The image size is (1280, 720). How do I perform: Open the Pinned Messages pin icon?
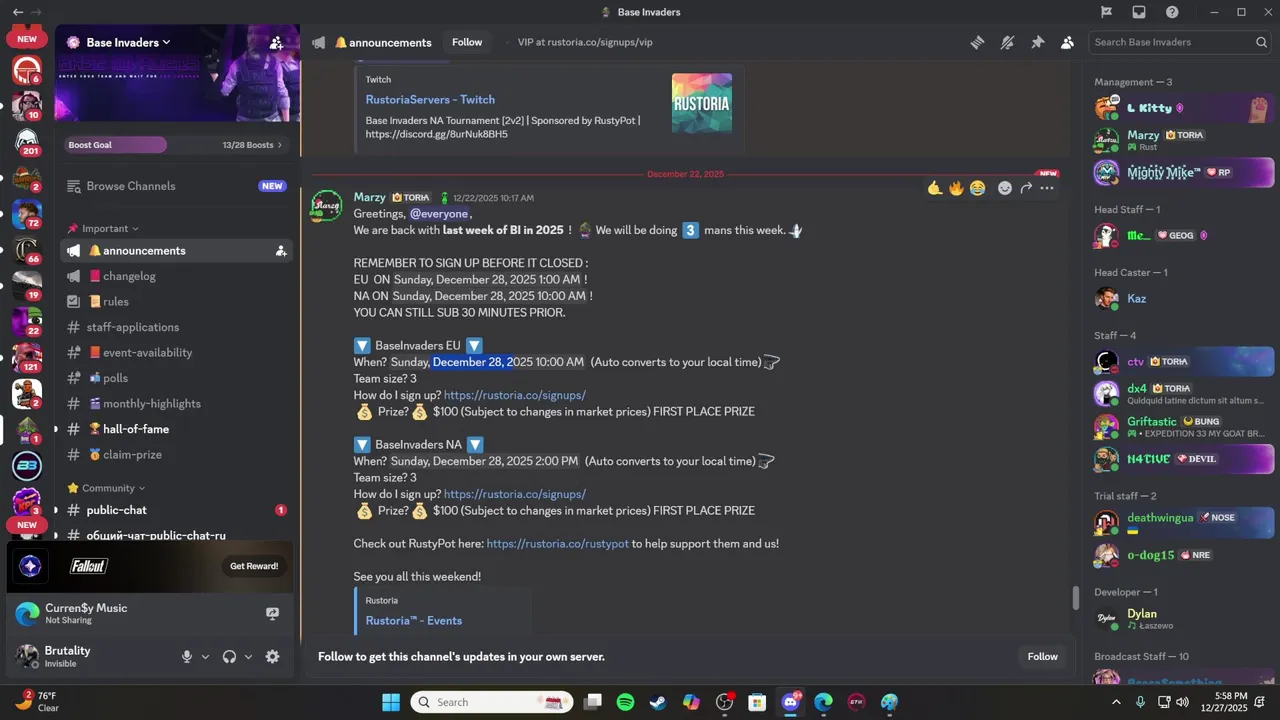[1037, 42]
